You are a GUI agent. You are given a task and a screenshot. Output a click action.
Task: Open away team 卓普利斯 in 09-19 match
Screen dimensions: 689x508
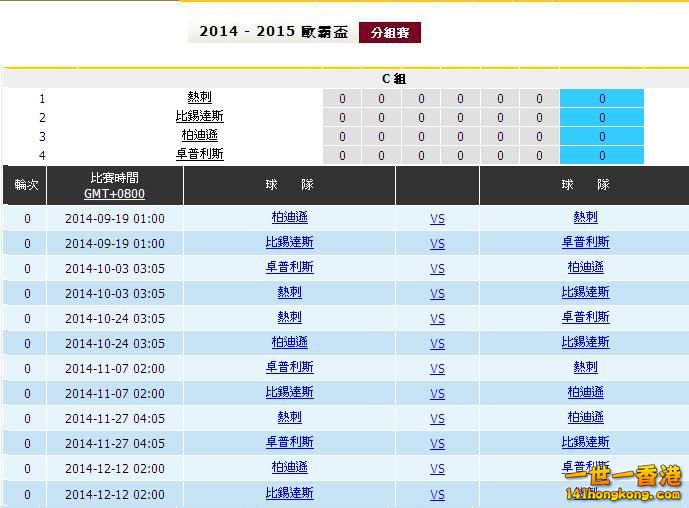point(585,242)
